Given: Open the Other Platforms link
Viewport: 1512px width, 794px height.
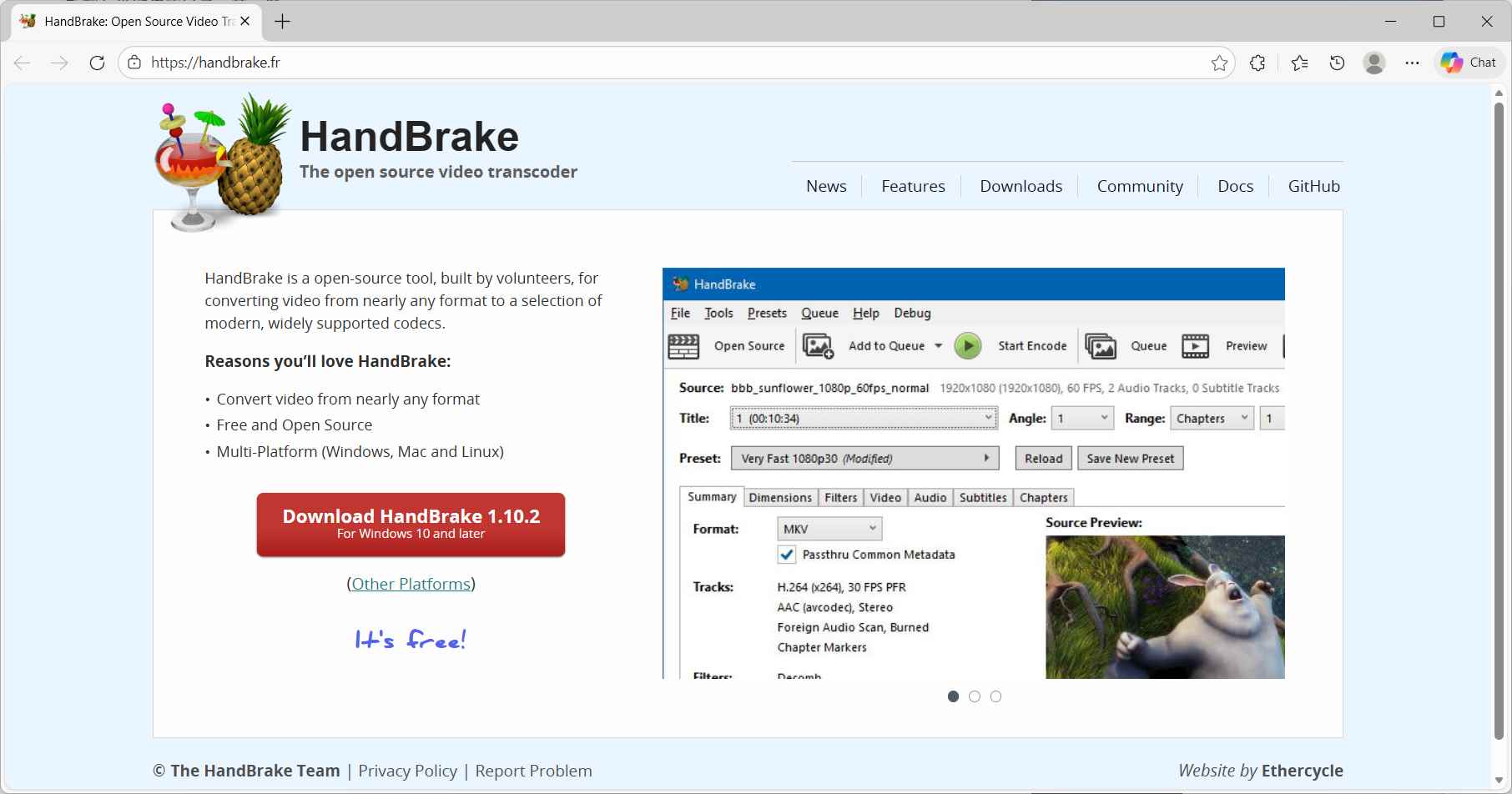Looking at the screenshot, I should pyautogui.click(x=411, y=583).
